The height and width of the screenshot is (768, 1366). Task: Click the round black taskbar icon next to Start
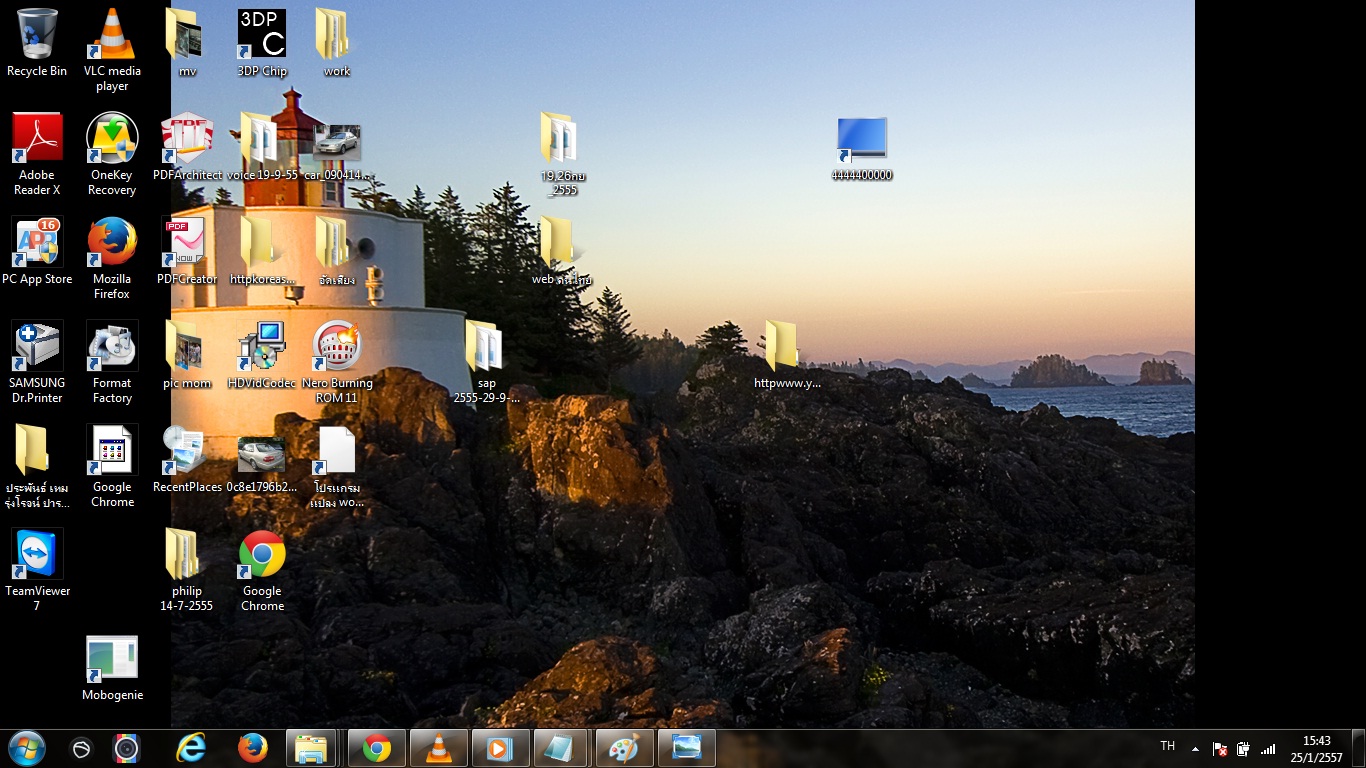[82, 749]
